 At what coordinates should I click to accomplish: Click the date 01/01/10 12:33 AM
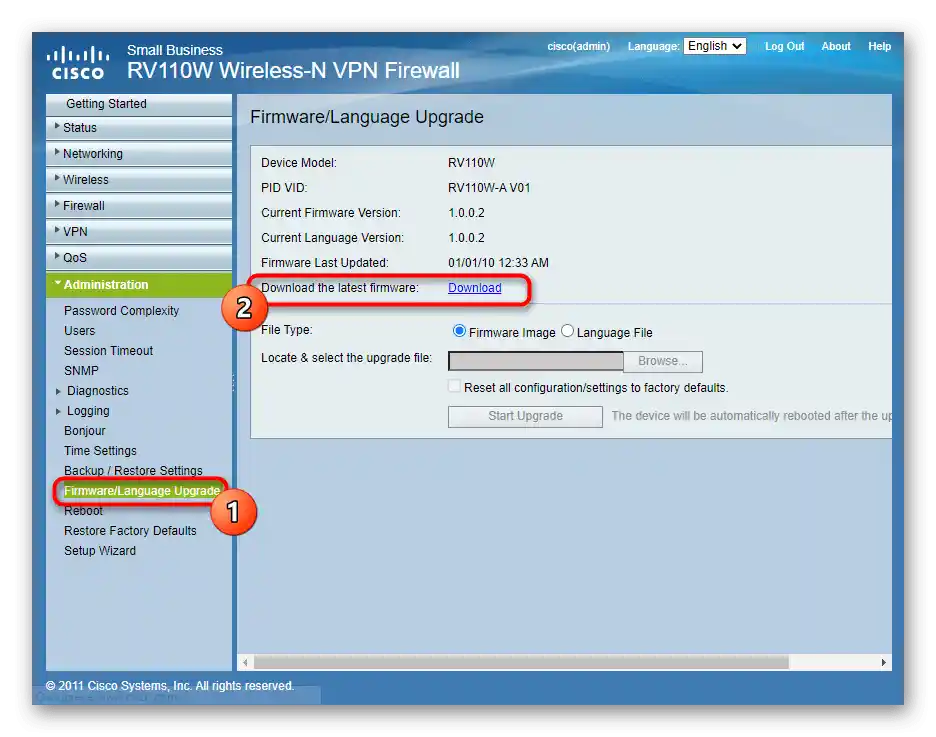tap(498, 263)
